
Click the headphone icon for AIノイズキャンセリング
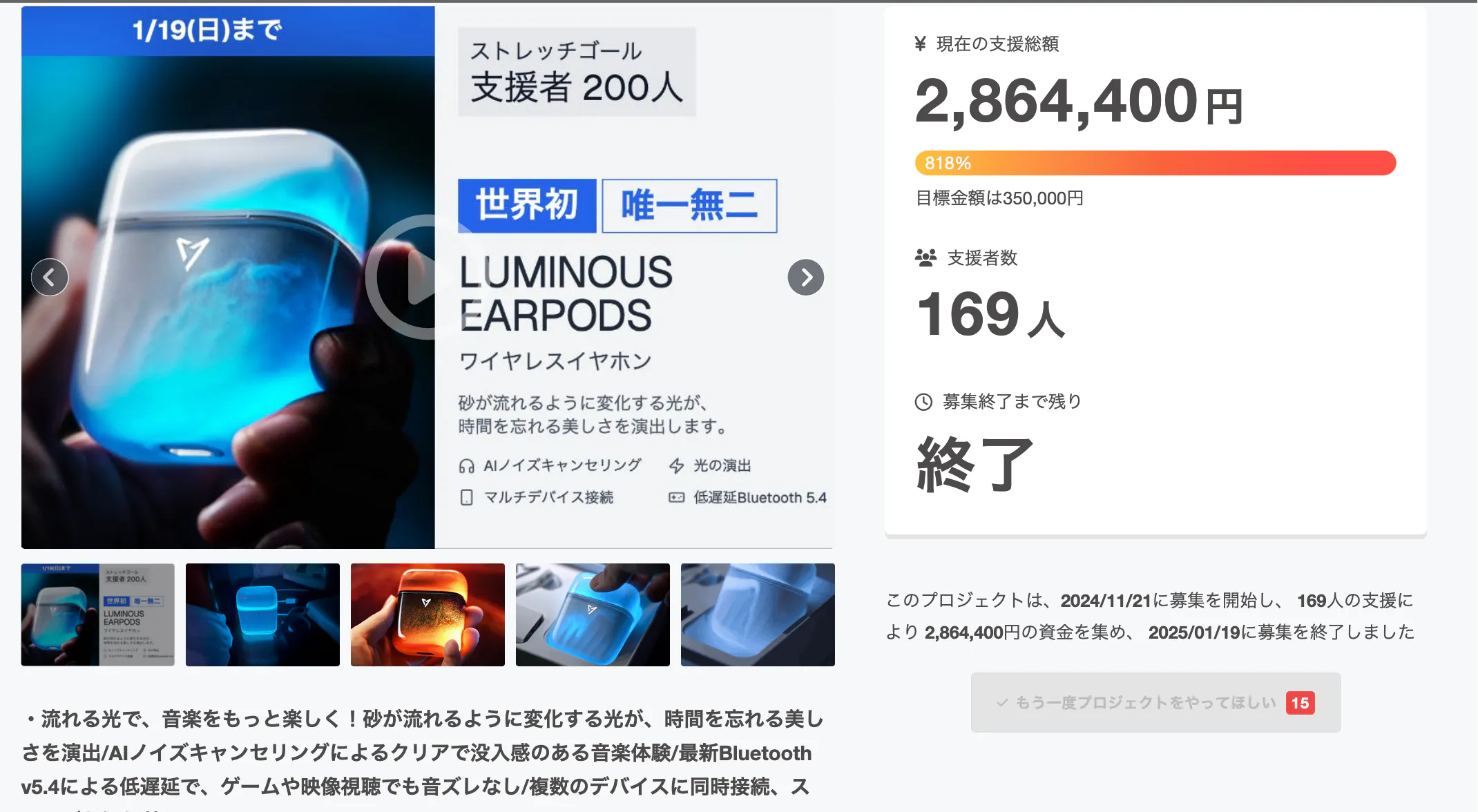467,466
